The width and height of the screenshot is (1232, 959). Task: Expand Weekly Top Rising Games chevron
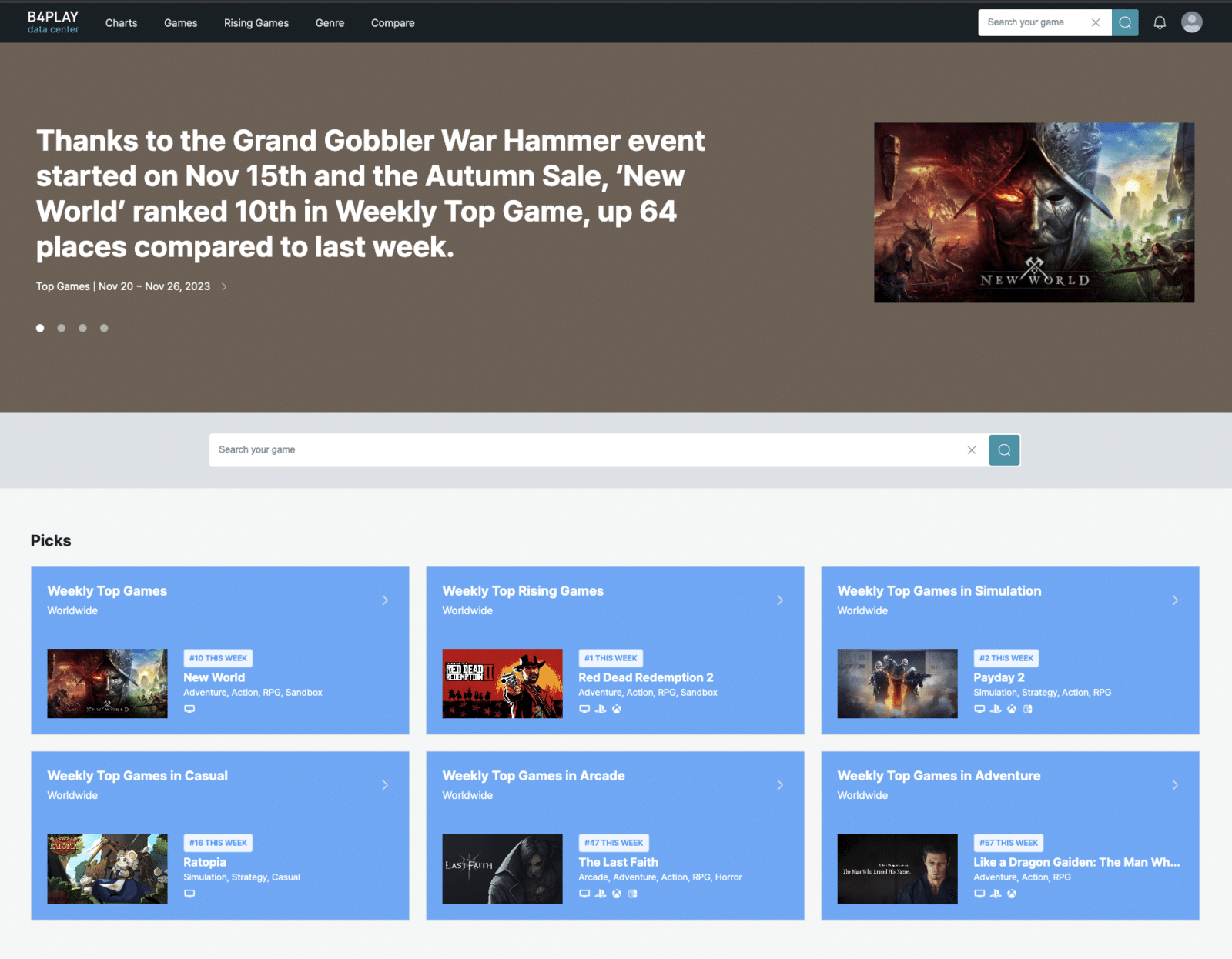pyautogui.click(x=780, y=600)
